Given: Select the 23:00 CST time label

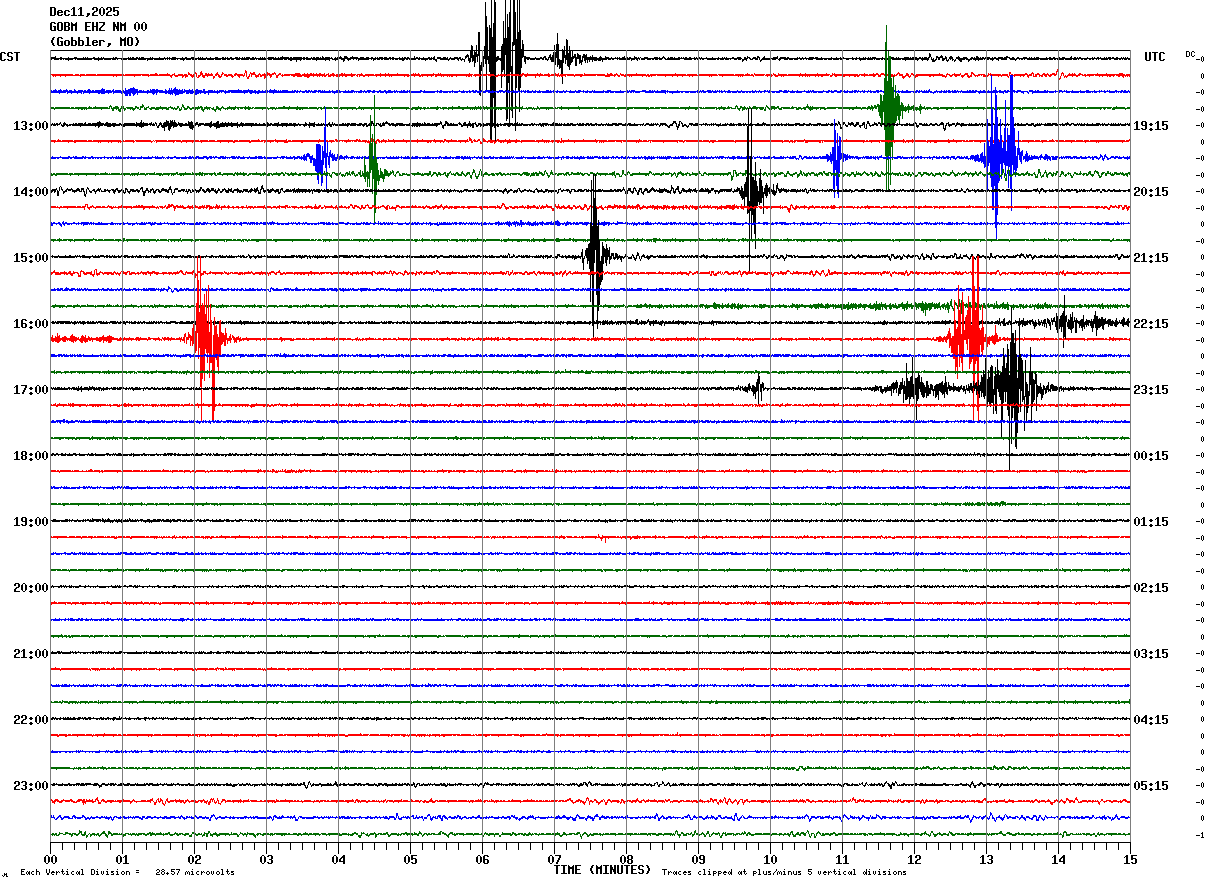Looking at the screenshot, I should [30, 786].
